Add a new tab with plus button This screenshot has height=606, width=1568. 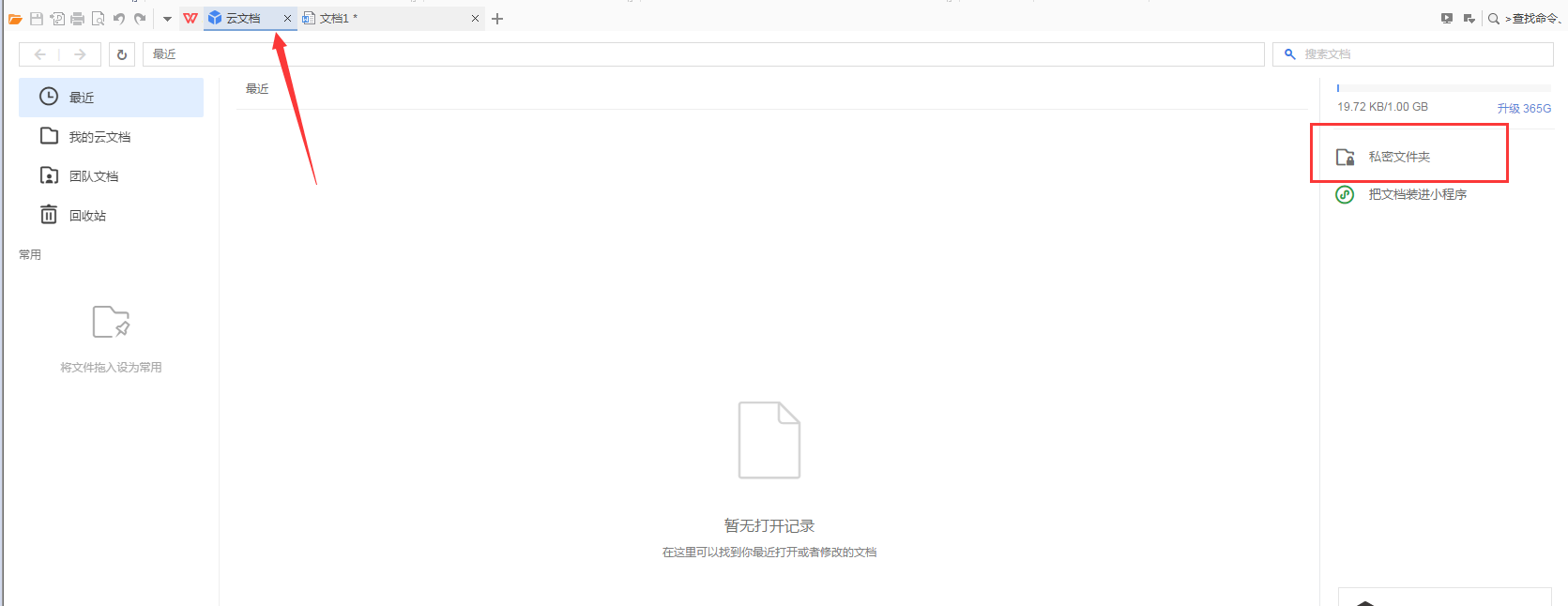497,19
